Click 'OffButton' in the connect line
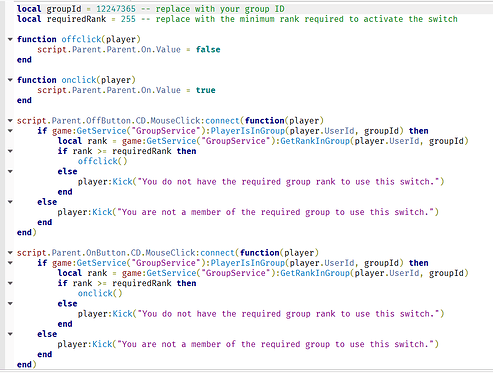 coord(108,121)
